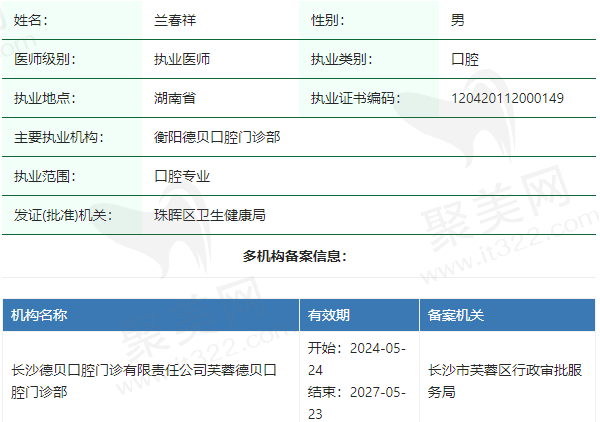Click the 执业地点 label
Image resolution: width=600 pixels, height=422 pixels.
tap(45, 98)
